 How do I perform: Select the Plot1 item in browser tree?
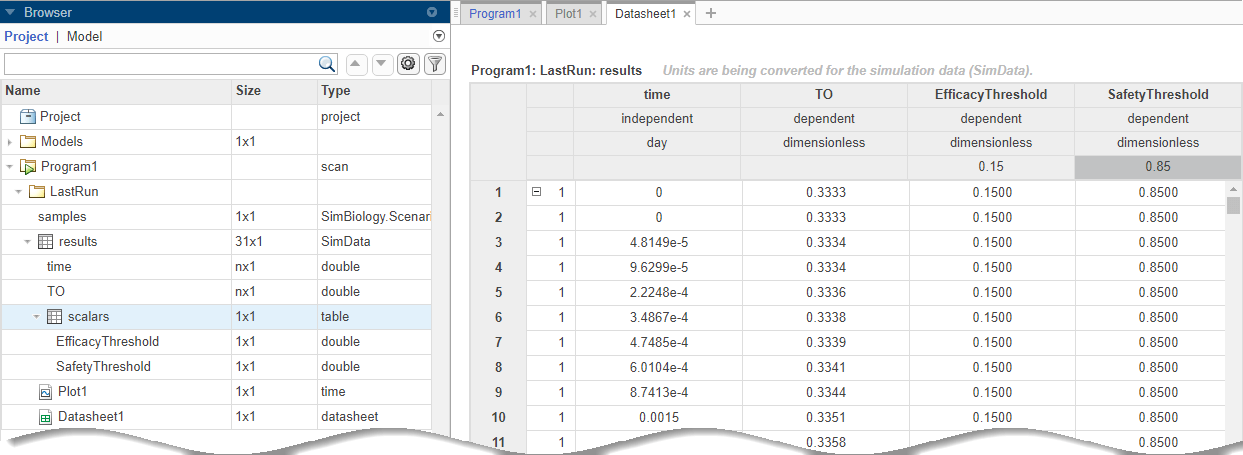click(x=72, y=392)
